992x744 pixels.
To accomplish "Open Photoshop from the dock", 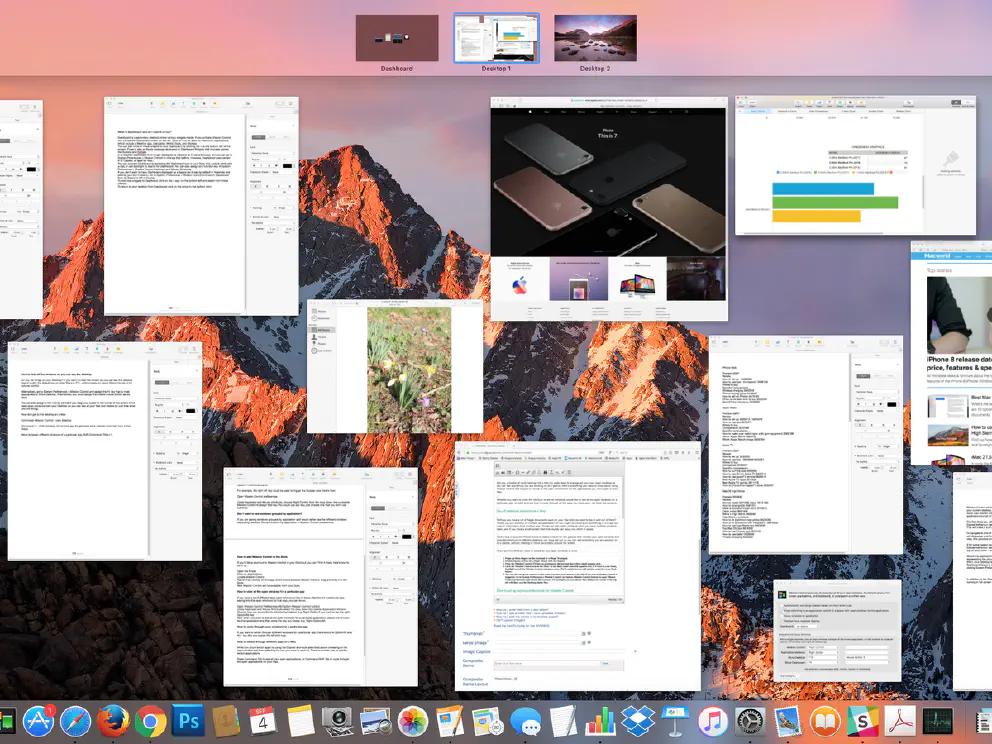I will (x=188, y=721).
